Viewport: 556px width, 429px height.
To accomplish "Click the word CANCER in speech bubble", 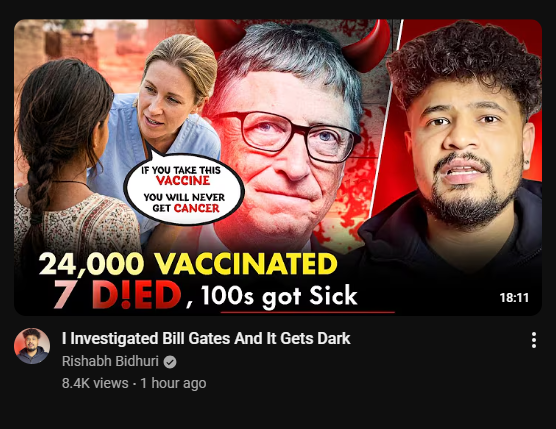I will point(197,208).
